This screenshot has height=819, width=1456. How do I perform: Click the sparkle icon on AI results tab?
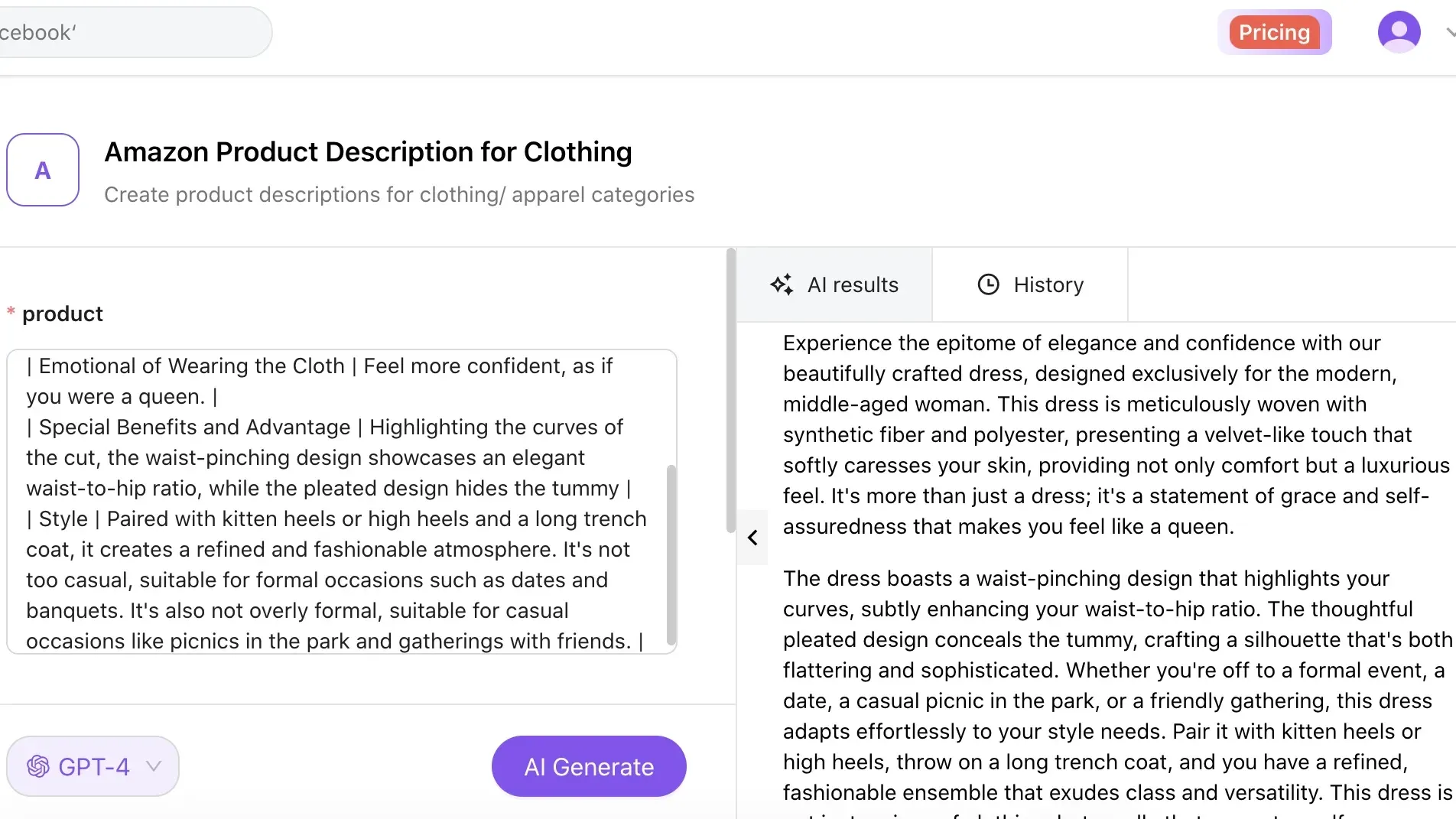(x=782, y=284)
